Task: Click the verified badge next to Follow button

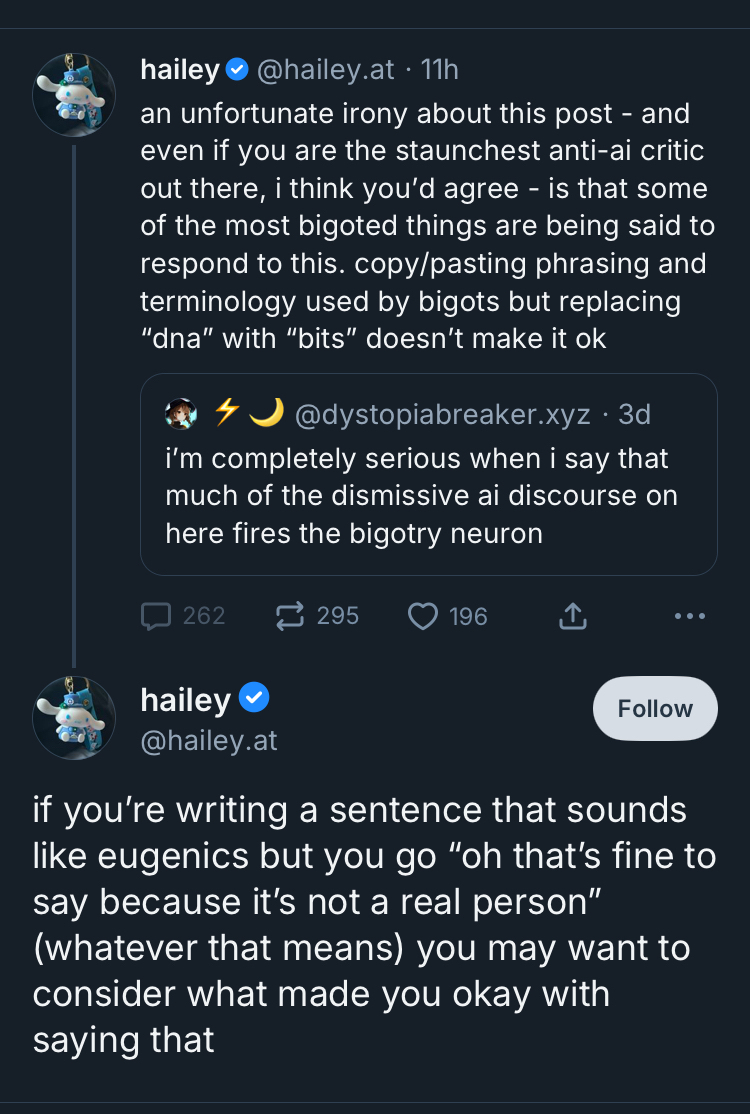Action: (256, 698)
